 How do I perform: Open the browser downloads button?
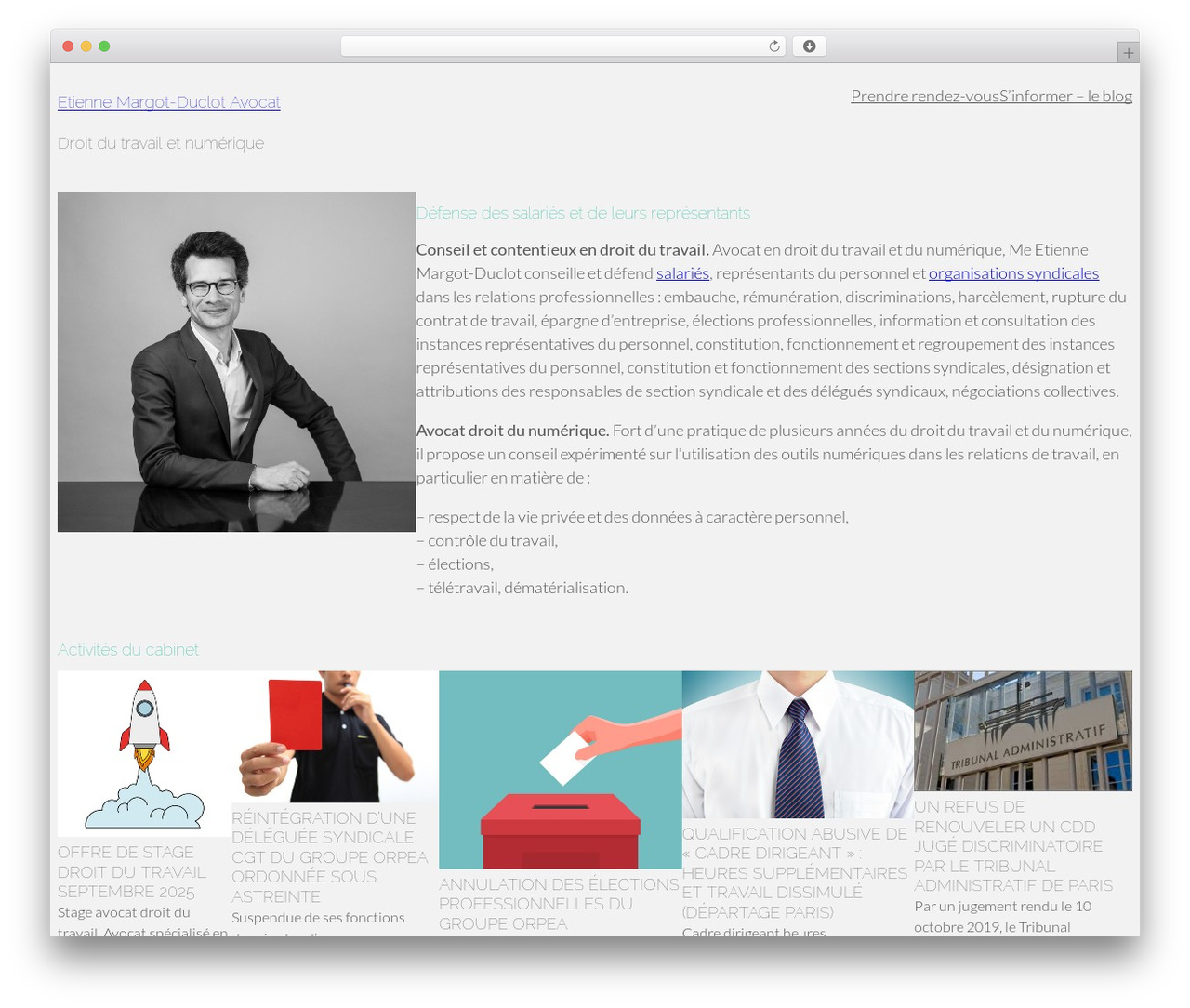[x=809, y=46]
